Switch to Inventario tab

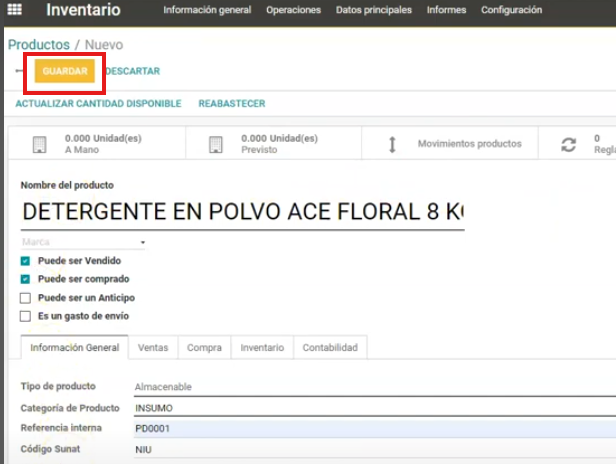point(262,348)
